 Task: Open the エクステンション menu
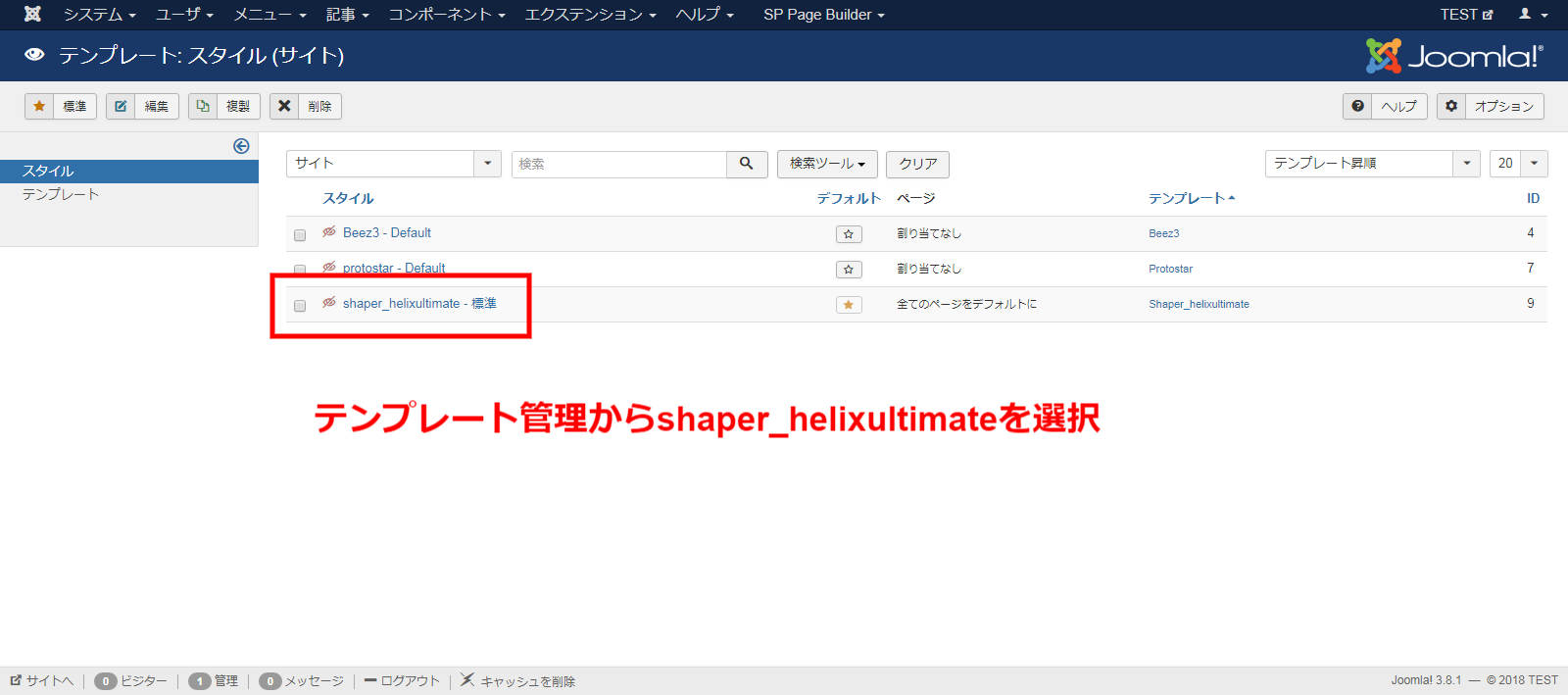pos(590,15)
